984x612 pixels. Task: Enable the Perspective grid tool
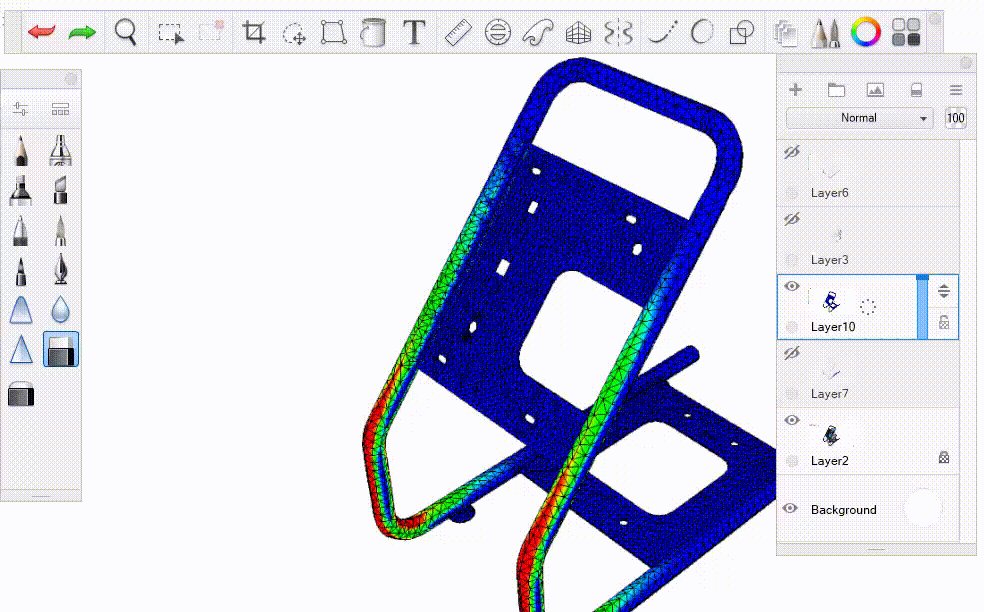pos(578,33)
